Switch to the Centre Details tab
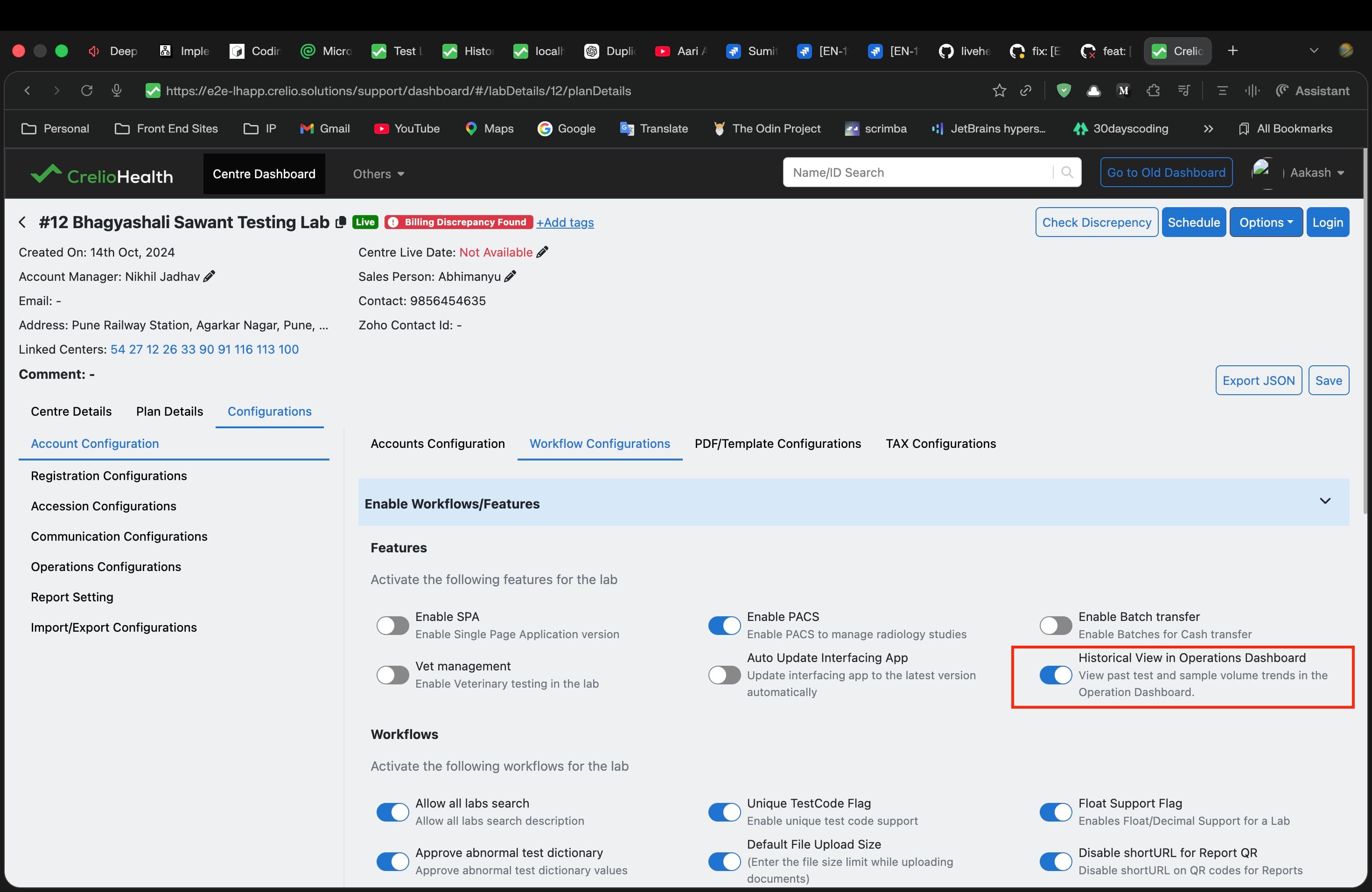 coord(71,411)
